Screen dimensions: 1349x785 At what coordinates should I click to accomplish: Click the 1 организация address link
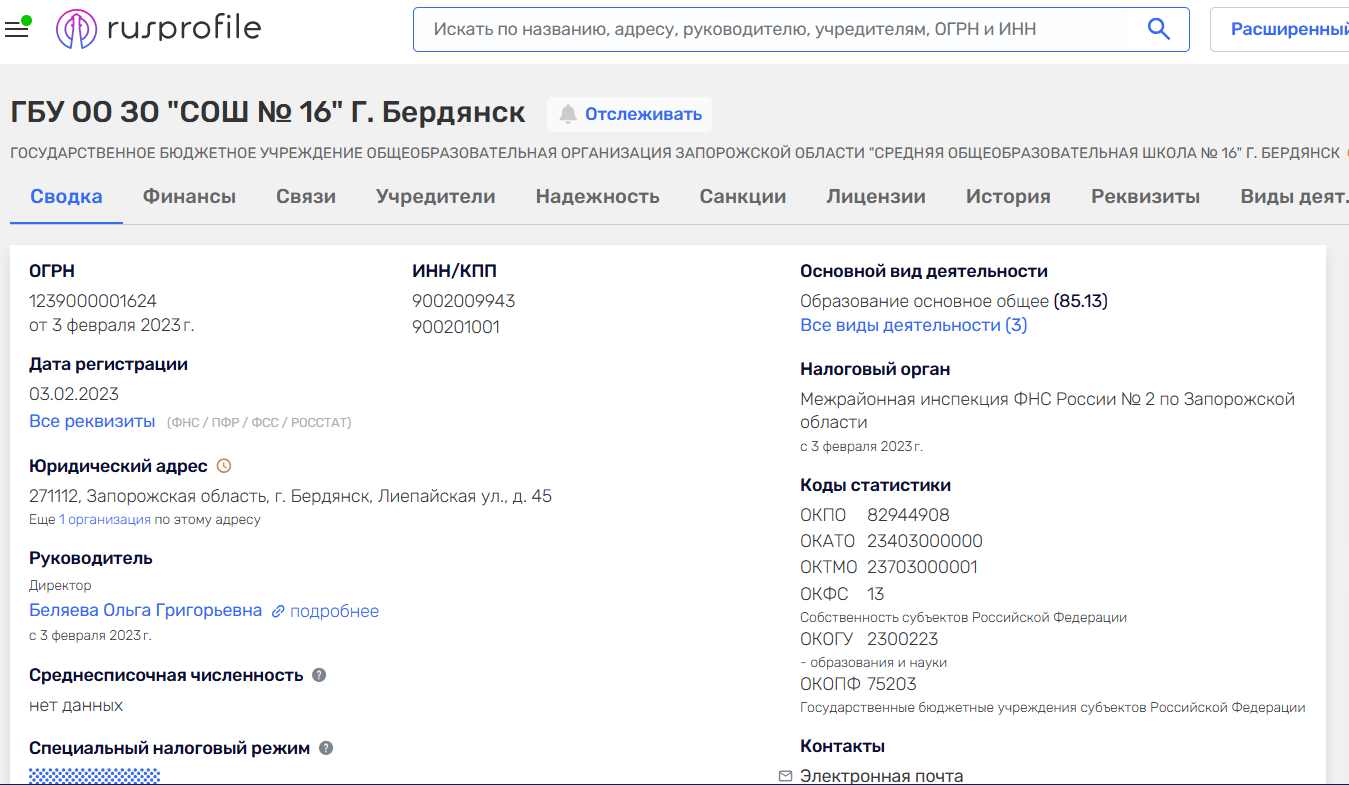point(105,520)
